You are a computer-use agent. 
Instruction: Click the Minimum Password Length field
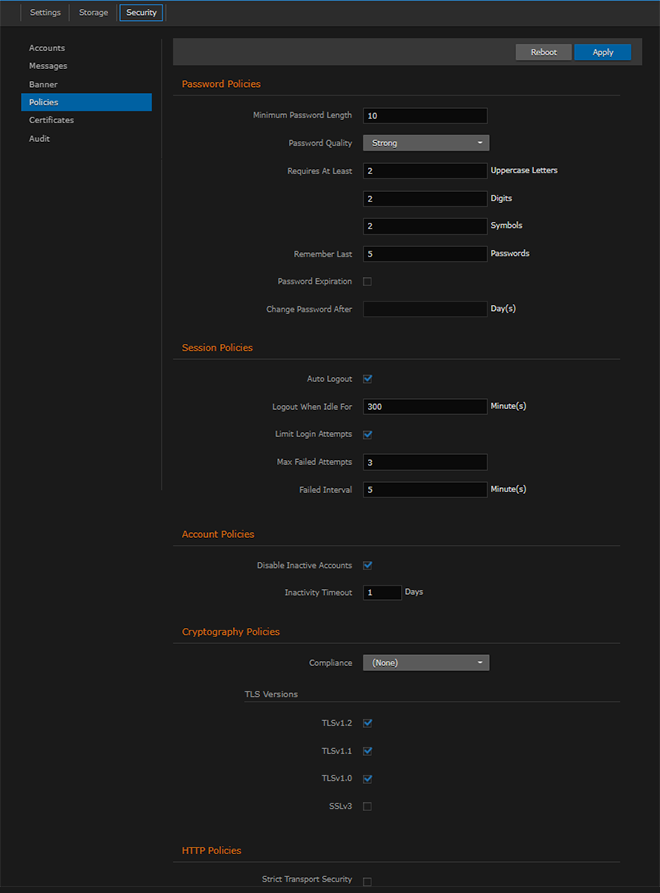coord(425,115)
